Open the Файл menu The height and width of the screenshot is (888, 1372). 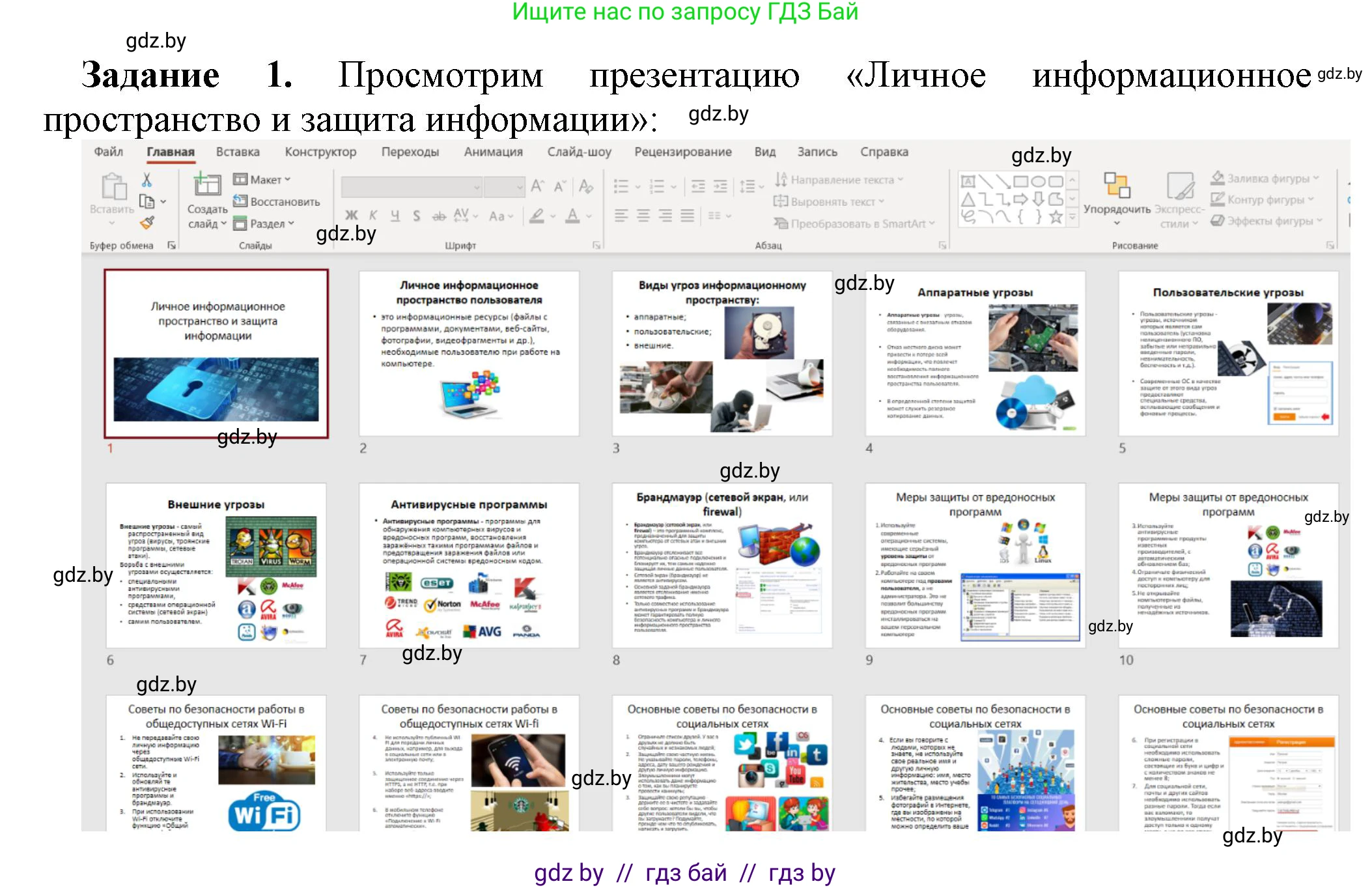click(109, 151)
